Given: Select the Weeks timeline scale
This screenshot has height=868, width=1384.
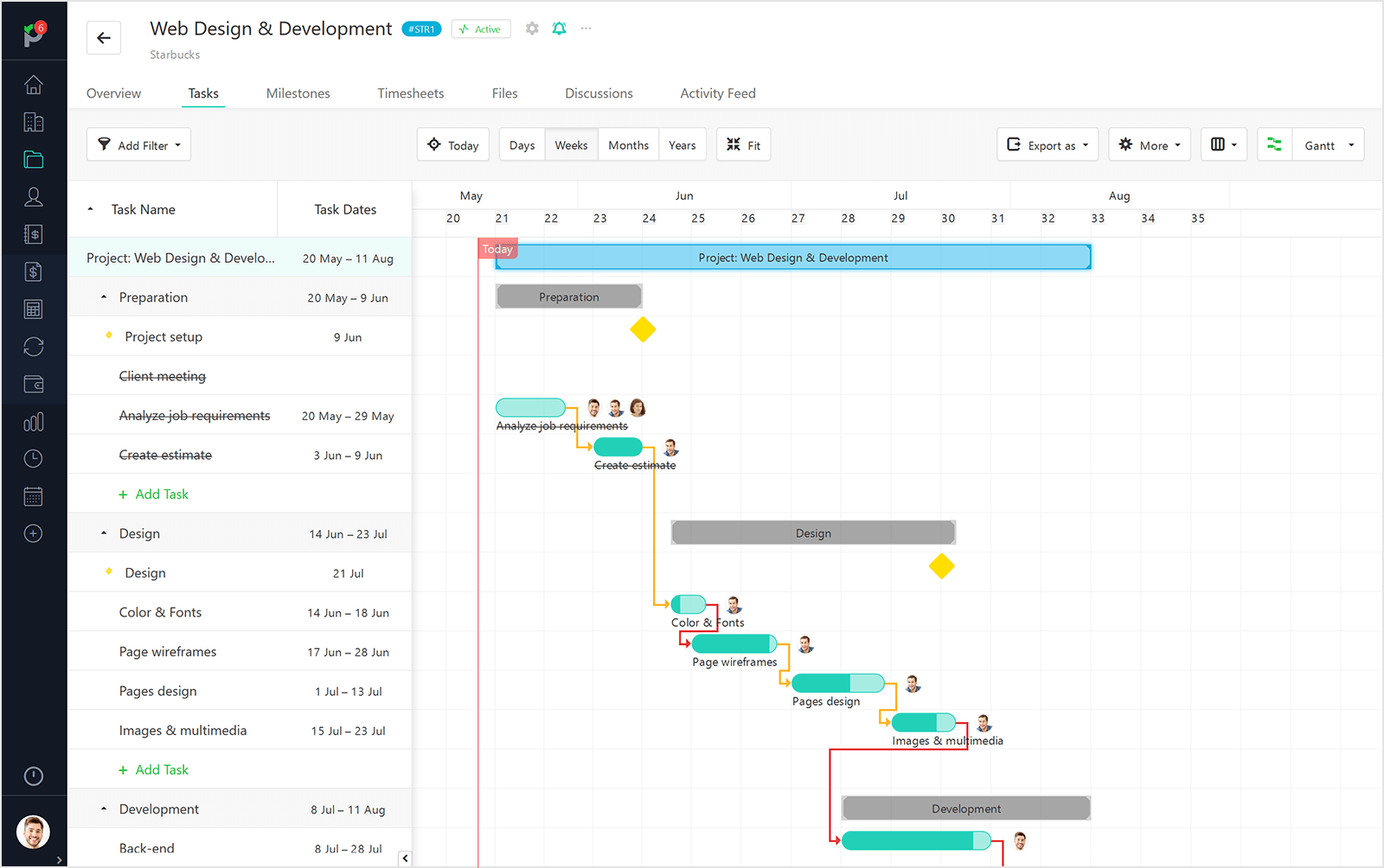Looking at the screenshot, I should [571, 145].
